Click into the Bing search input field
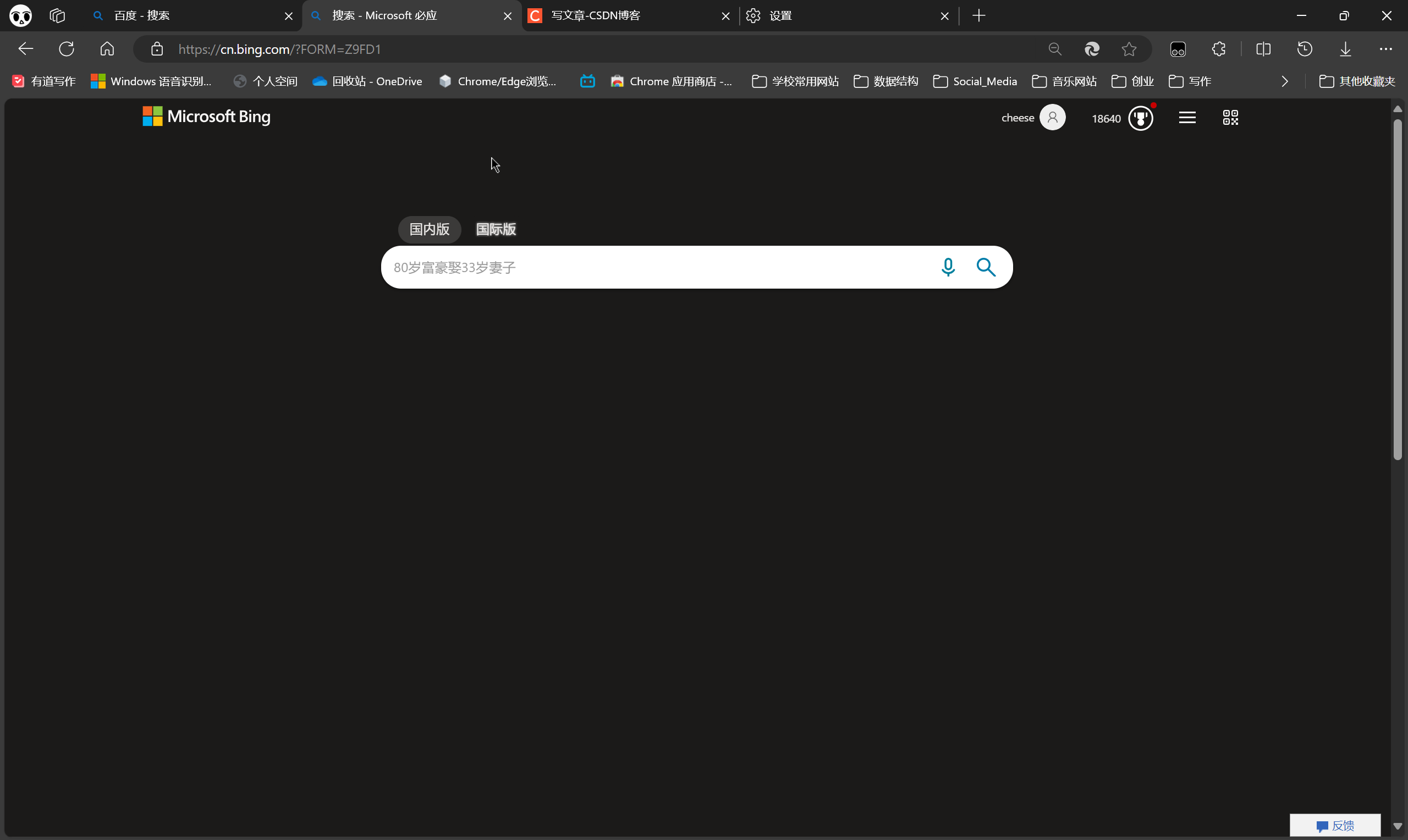Viewport: 1408px width, 840px height. pos(651,267)
